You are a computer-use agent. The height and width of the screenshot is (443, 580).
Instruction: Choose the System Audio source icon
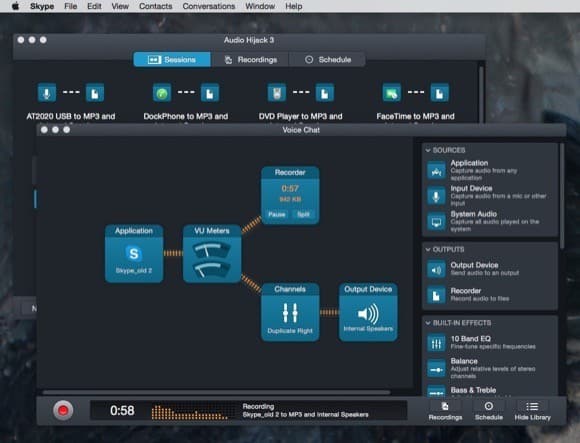tap(436, 222)
